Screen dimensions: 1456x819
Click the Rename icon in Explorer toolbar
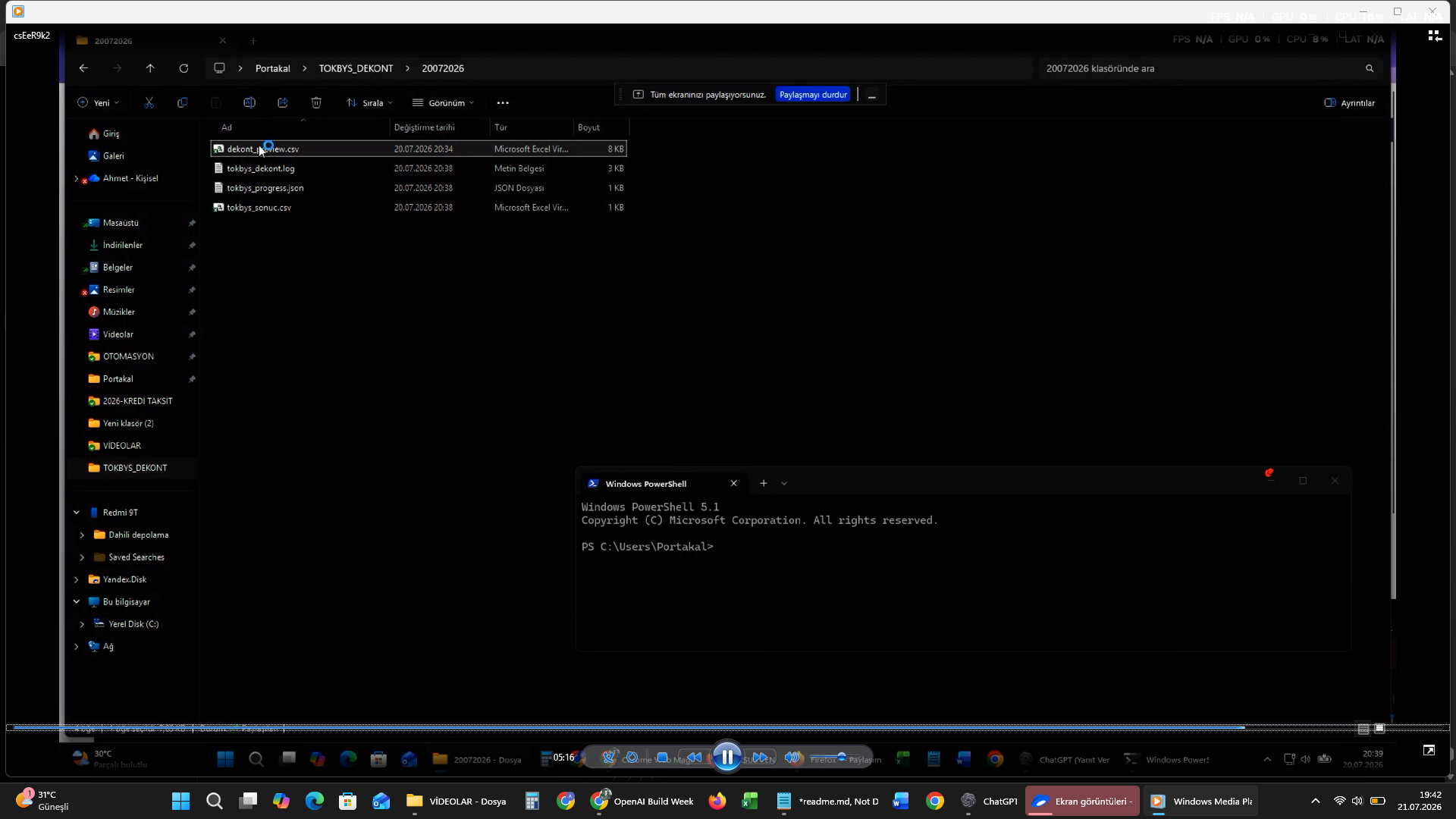click(249, 102)
